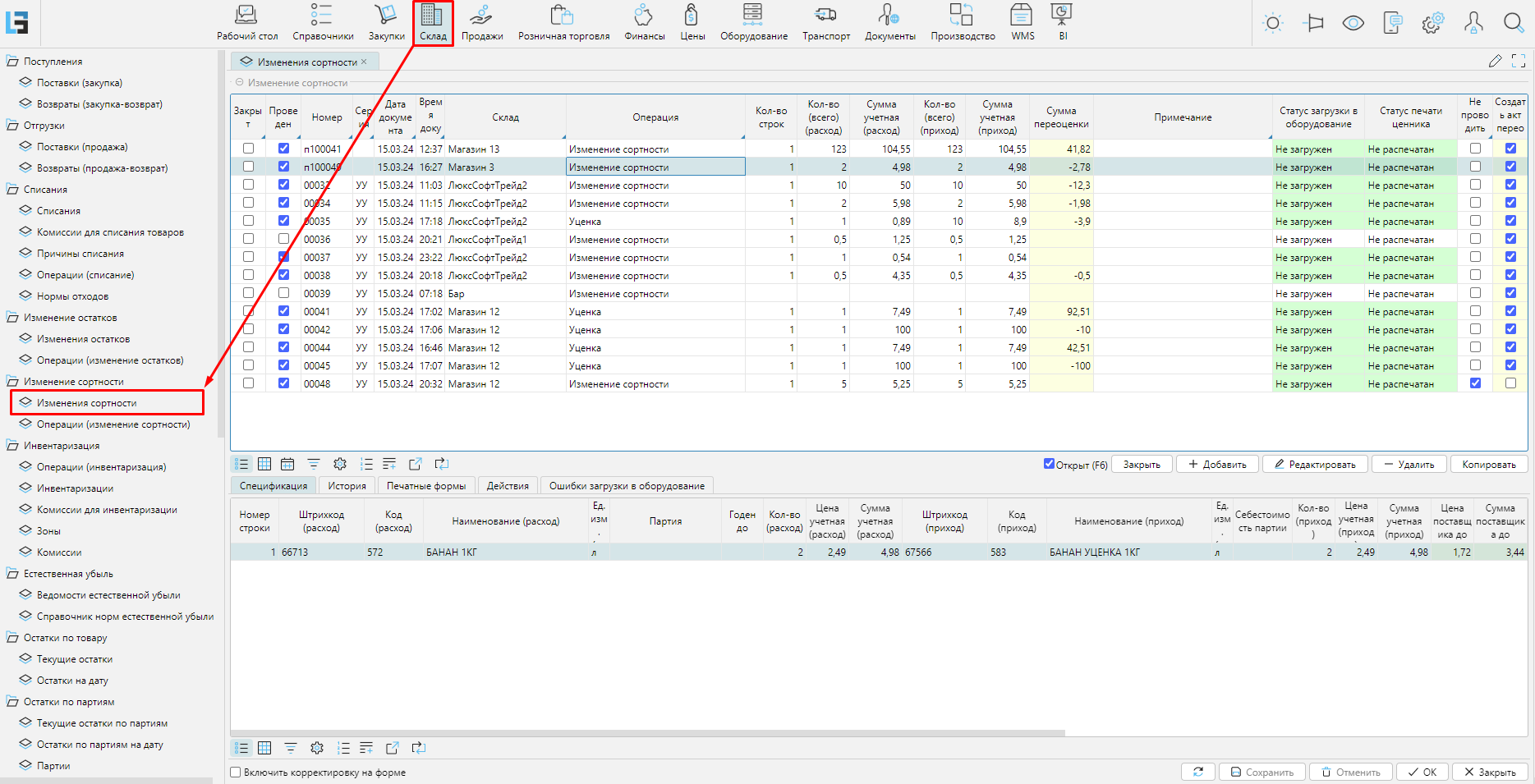This screenshot has height=784, width=1535.
Task: Click the pencil edit icon above table
Action: click(x=1495, y=62)
